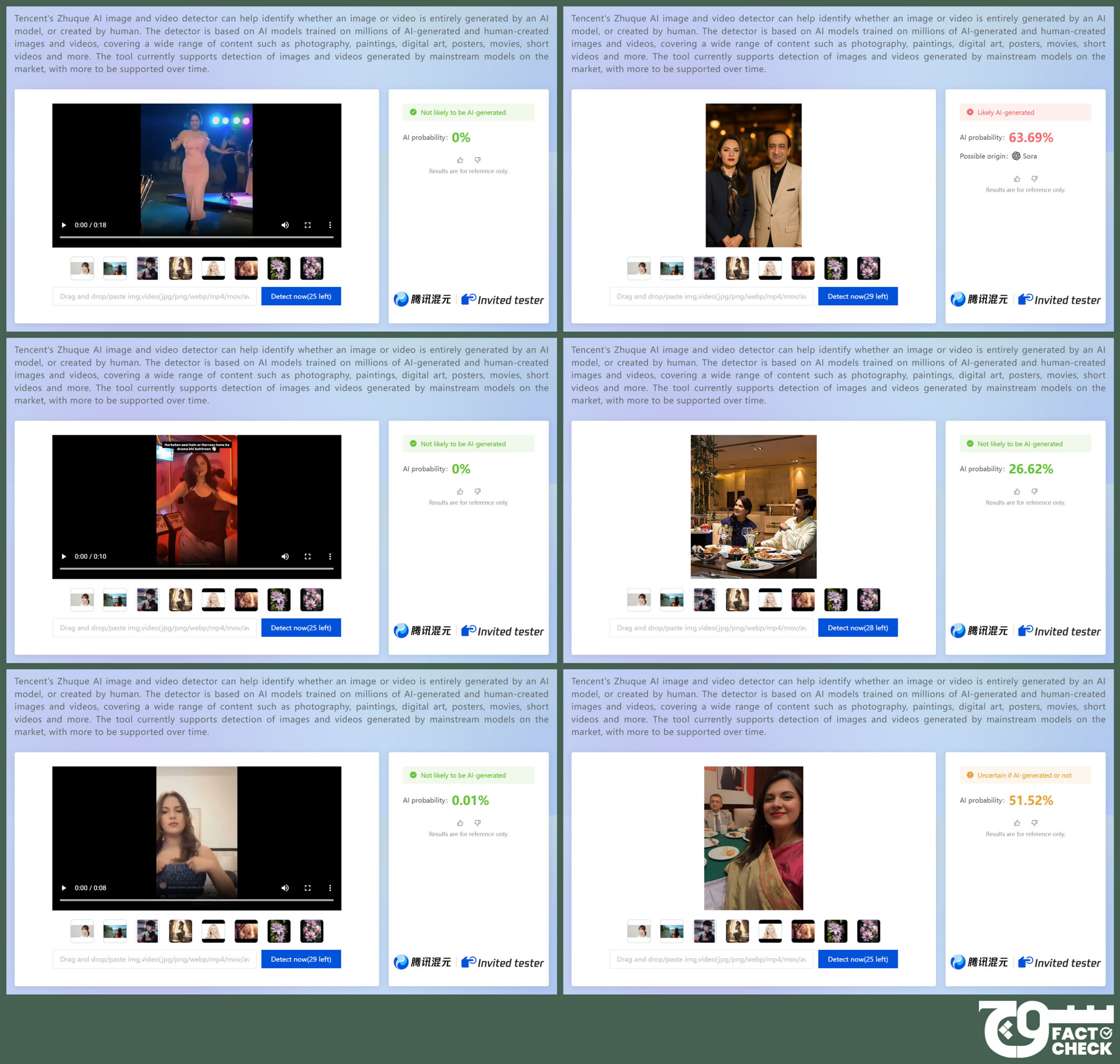Click Tencent Hunyuan logo in 63.69% panel
The image size is (1120, 1064).
pos(979,300)
